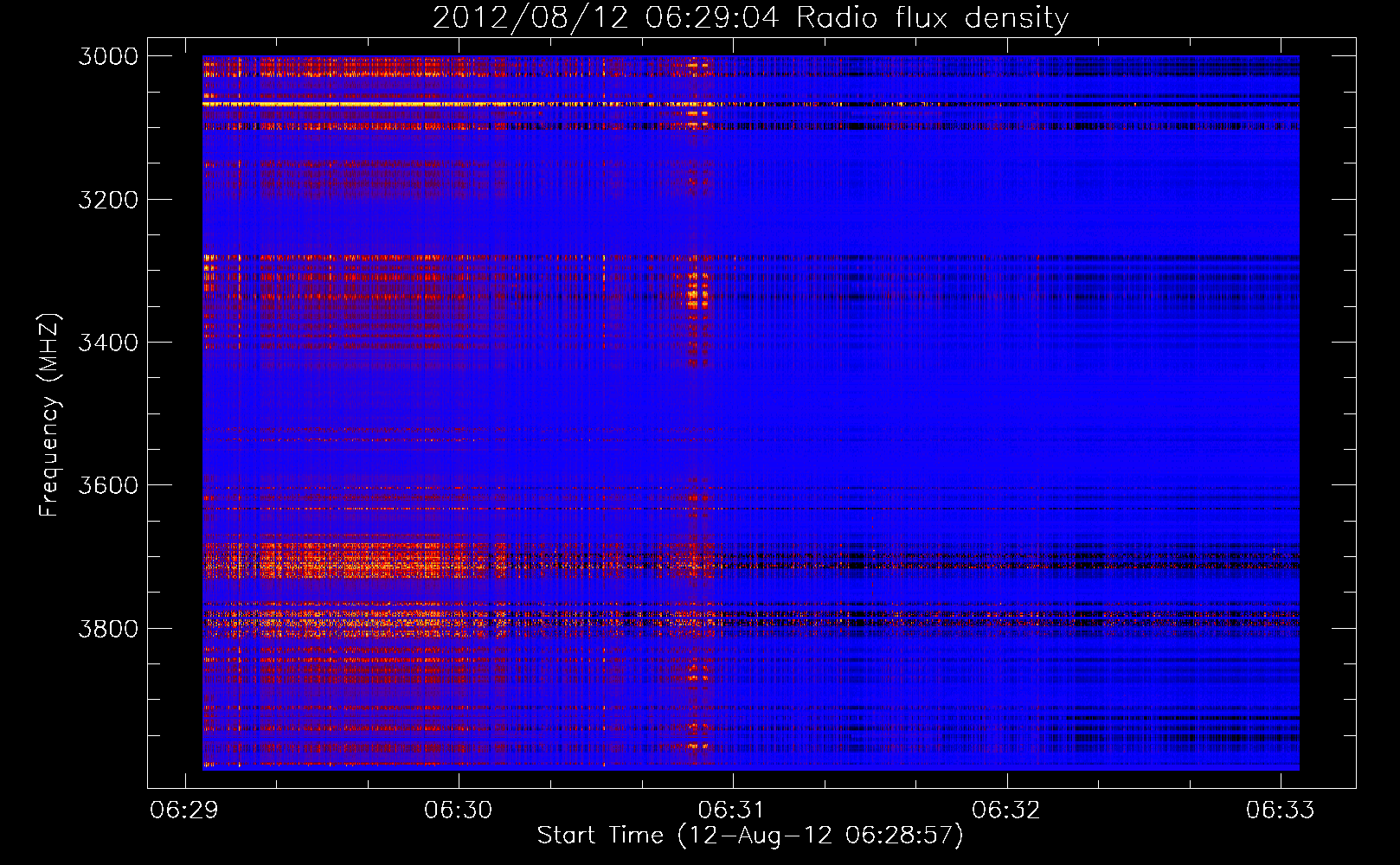Click the '06:33' time axis label
This screenshot has width=1400, height=865.
[1280, 810]
